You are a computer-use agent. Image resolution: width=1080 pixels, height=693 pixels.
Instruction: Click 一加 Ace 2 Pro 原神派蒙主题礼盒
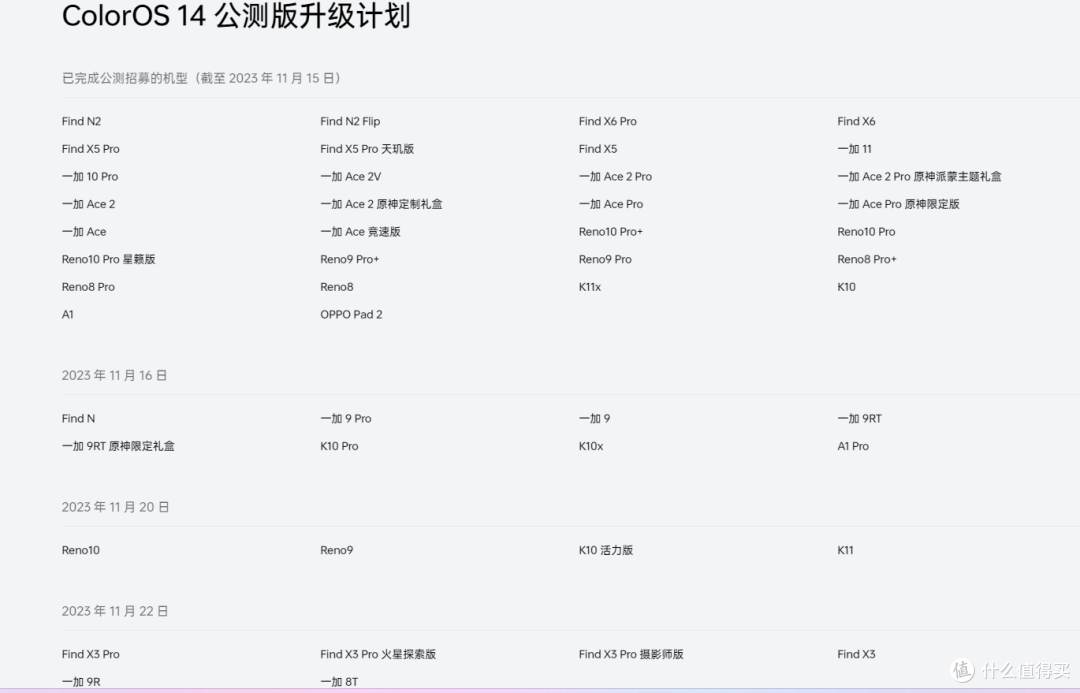[x=919, y=176]
